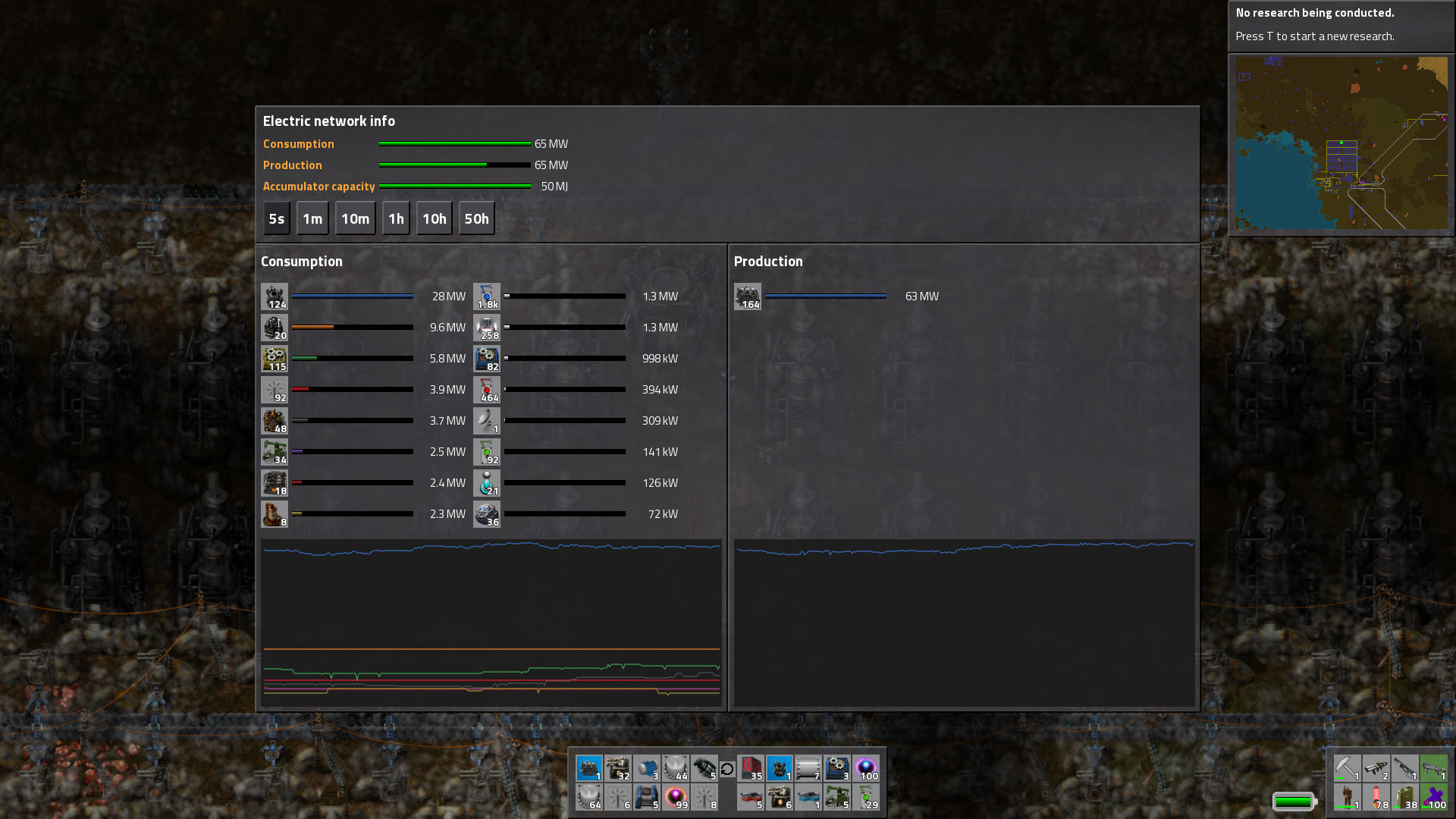This screenshot has height=819, width=1456.
Task: Select the steam engine slot in quickbar
Action: (589, 768)
